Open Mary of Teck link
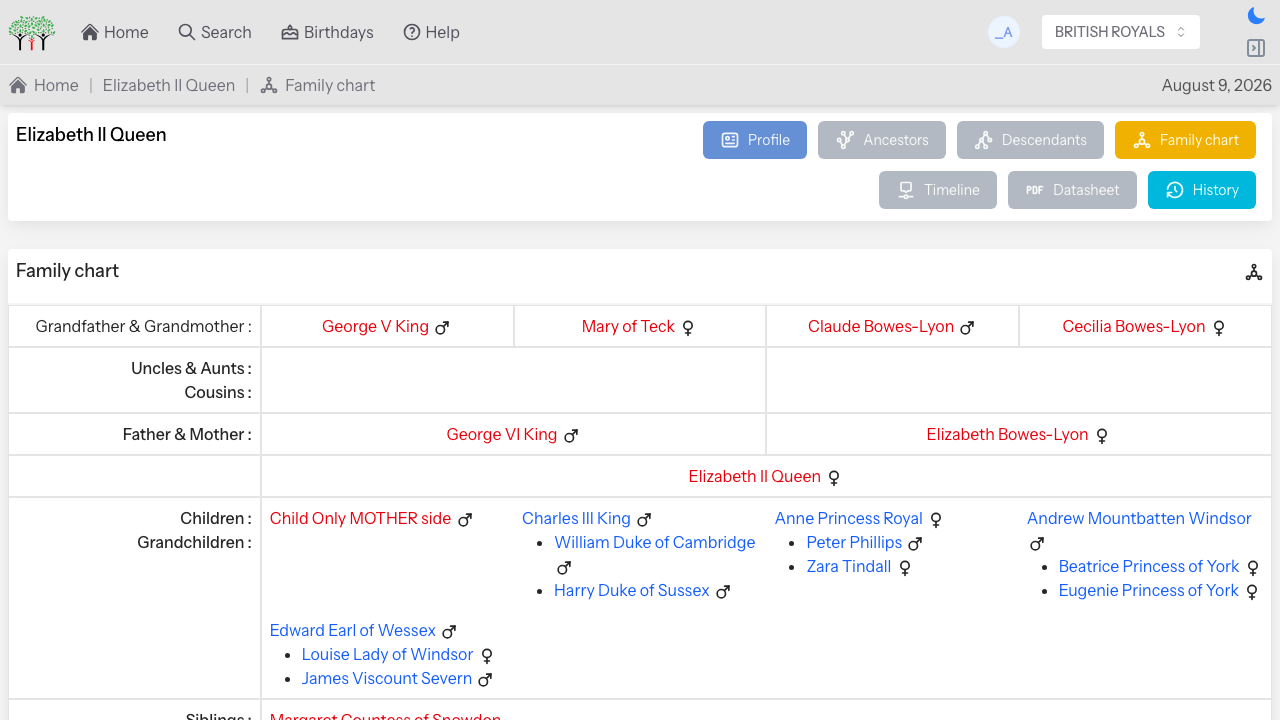The width and height of the screenshot is (1280, 720). coord(628,326)
